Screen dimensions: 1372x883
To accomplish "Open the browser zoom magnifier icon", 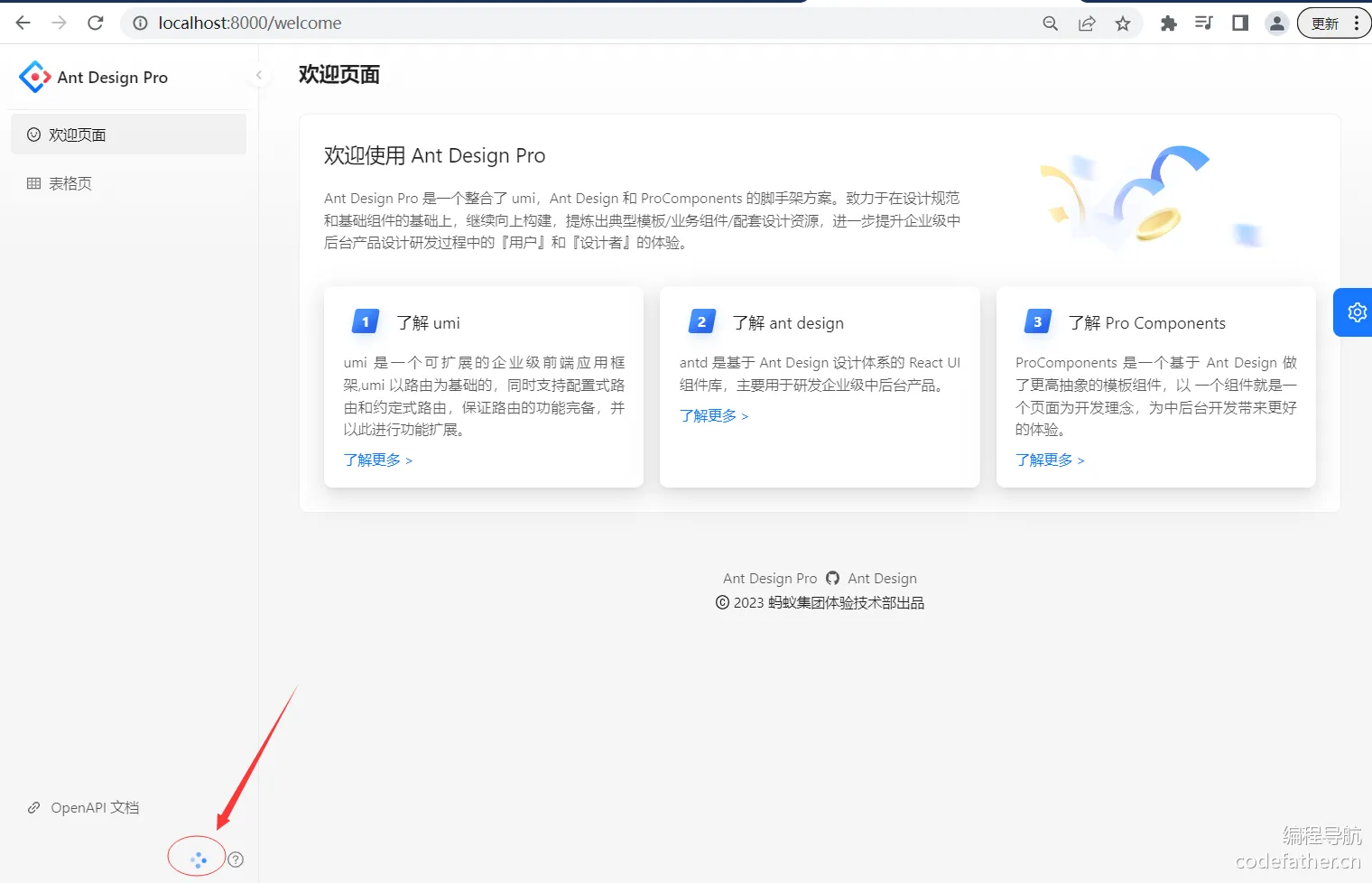I will tap(1050, 23).
